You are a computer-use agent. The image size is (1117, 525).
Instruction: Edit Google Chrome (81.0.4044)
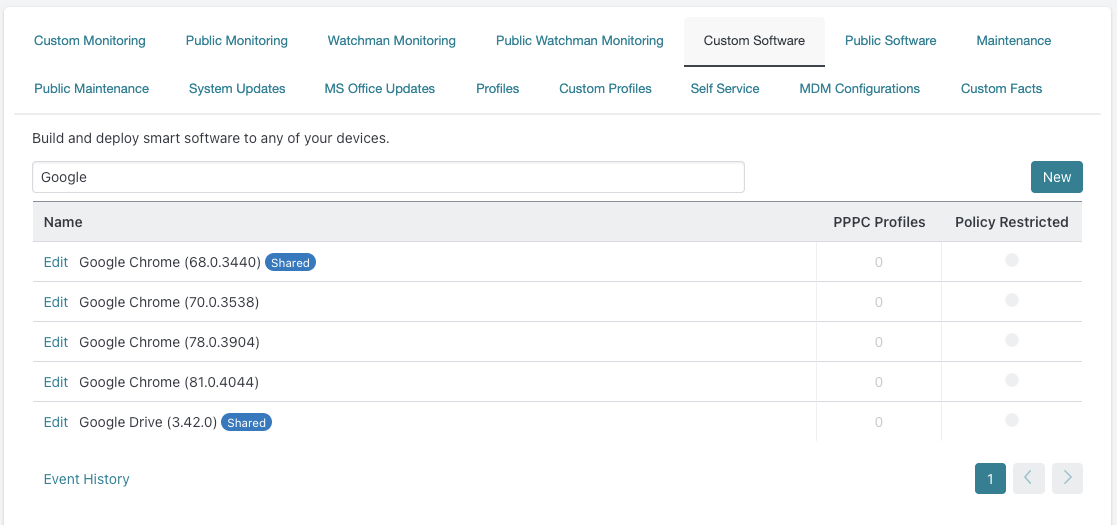[56, 382]
